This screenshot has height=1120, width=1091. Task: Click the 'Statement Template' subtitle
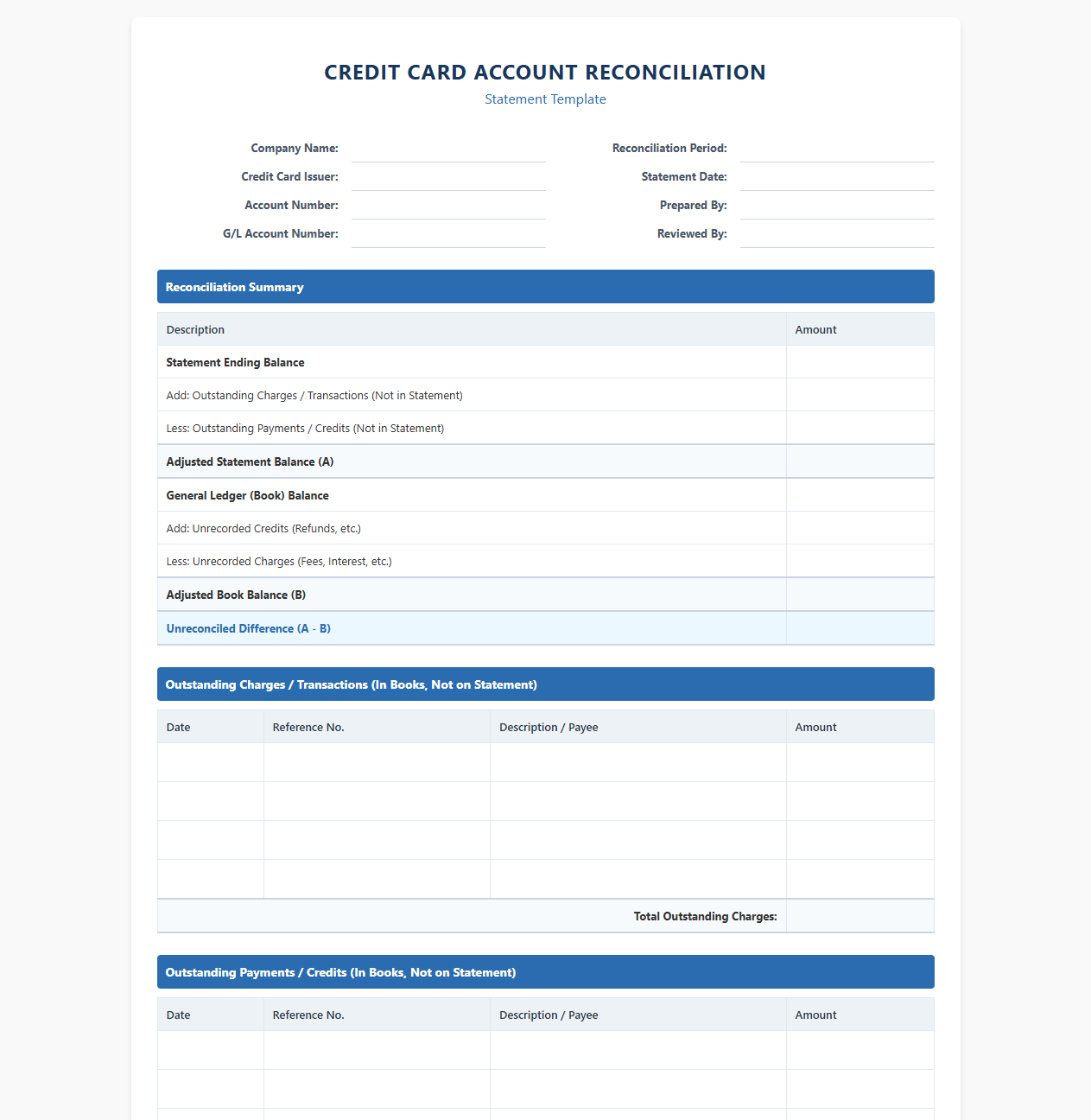(545, 99)
